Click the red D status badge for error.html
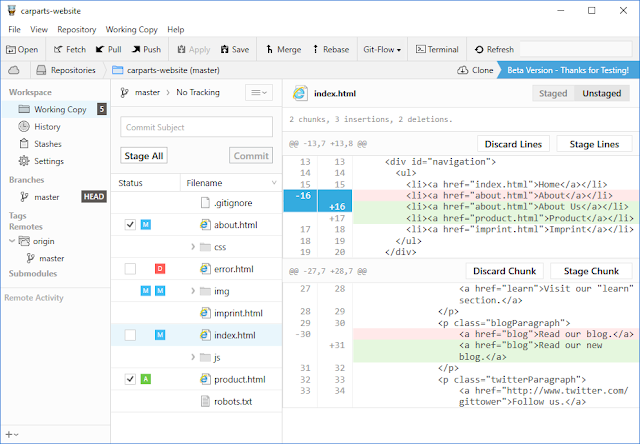 pyautogui.click(x=160, y=269)
